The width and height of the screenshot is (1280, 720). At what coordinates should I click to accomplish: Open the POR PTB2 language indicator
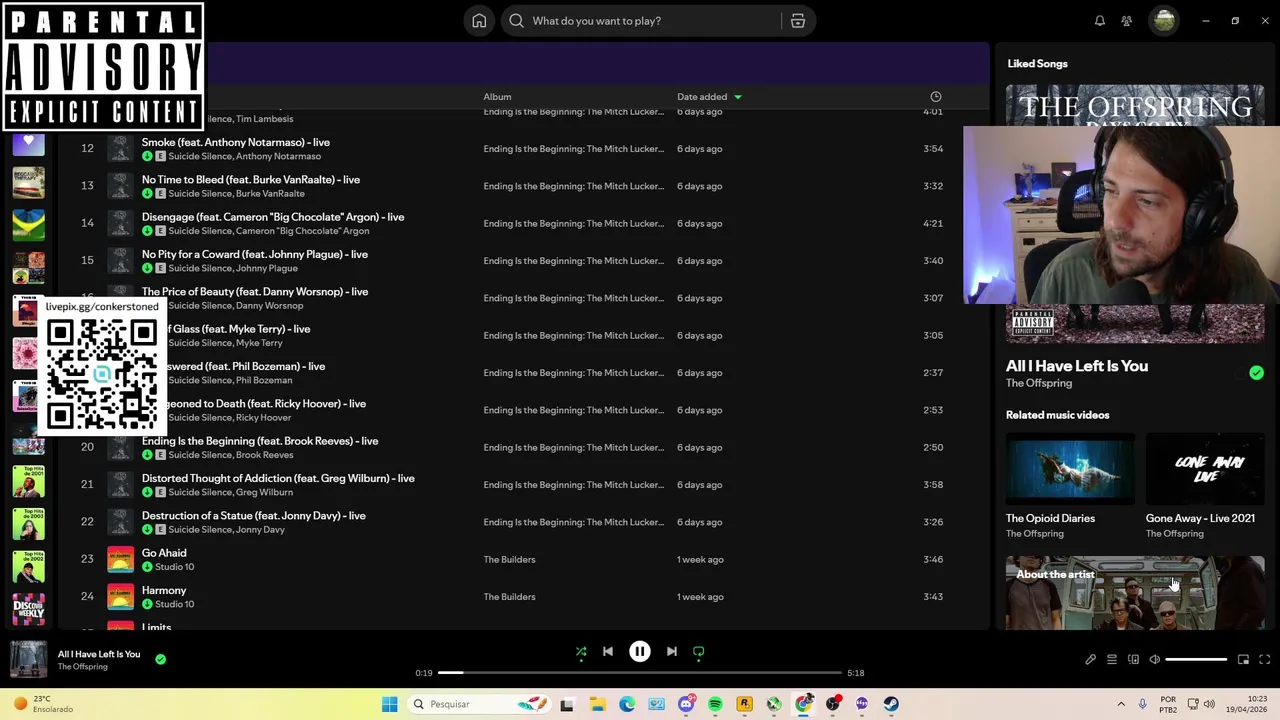tap(1168, 704)
